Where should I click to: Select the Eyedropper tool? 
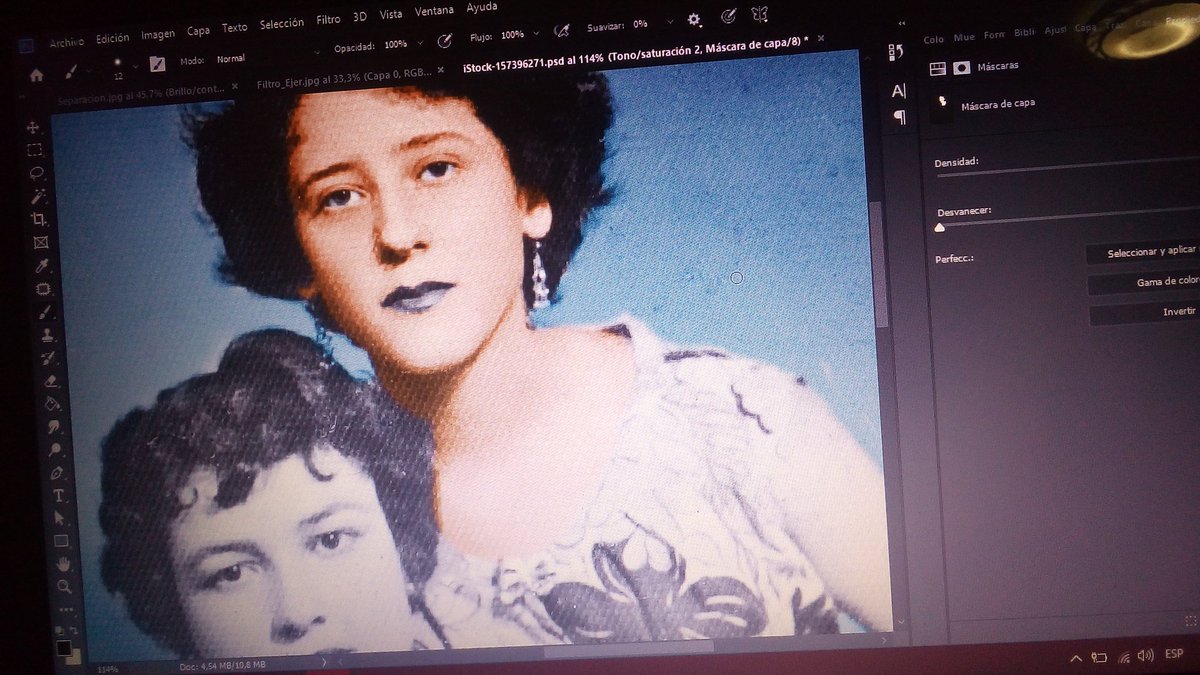pyautogui.click(x=42, y=266)
